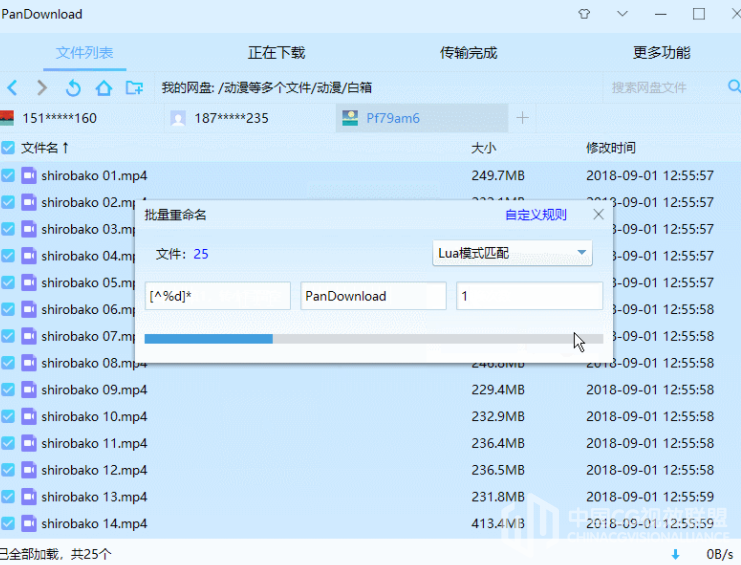Click the PanDownload replacement field

[373, 296]
